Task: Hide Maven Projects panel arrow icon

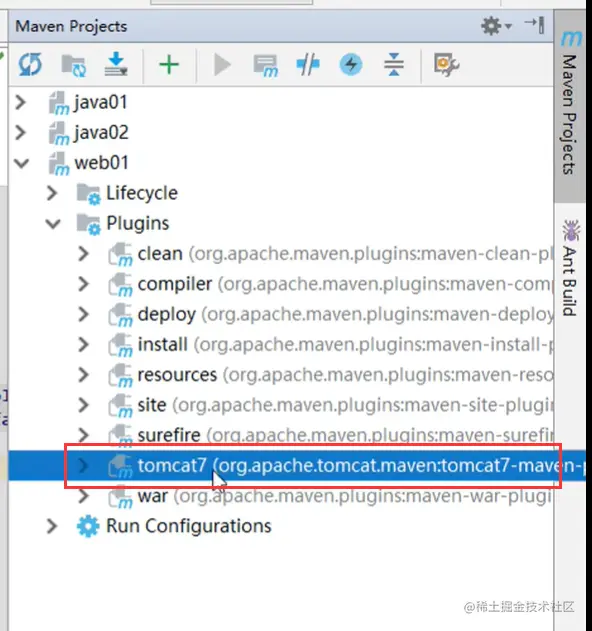Action: click(x=535, y=25)
